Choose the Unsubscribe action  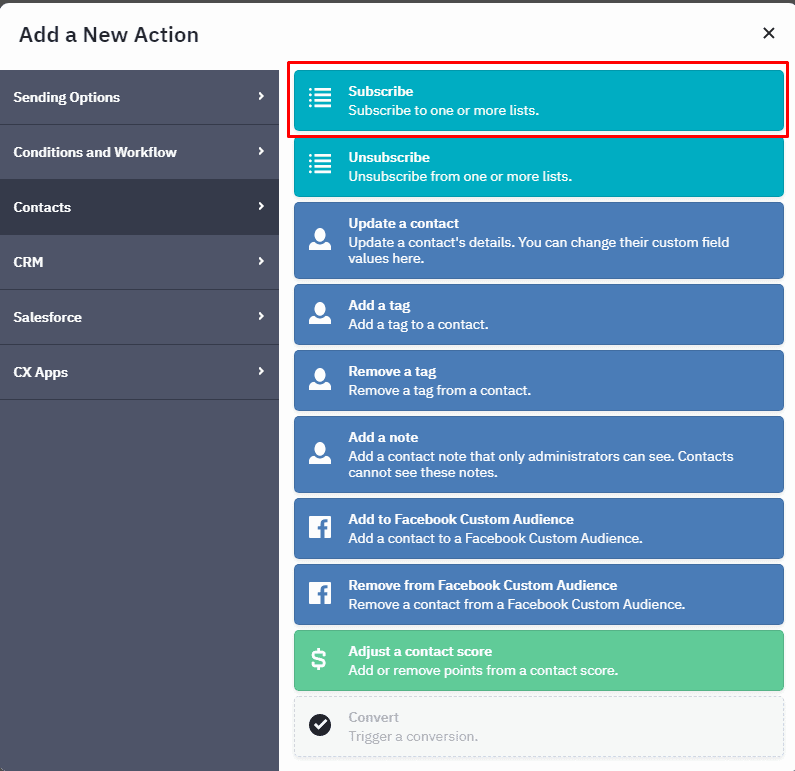coord(539,166)
